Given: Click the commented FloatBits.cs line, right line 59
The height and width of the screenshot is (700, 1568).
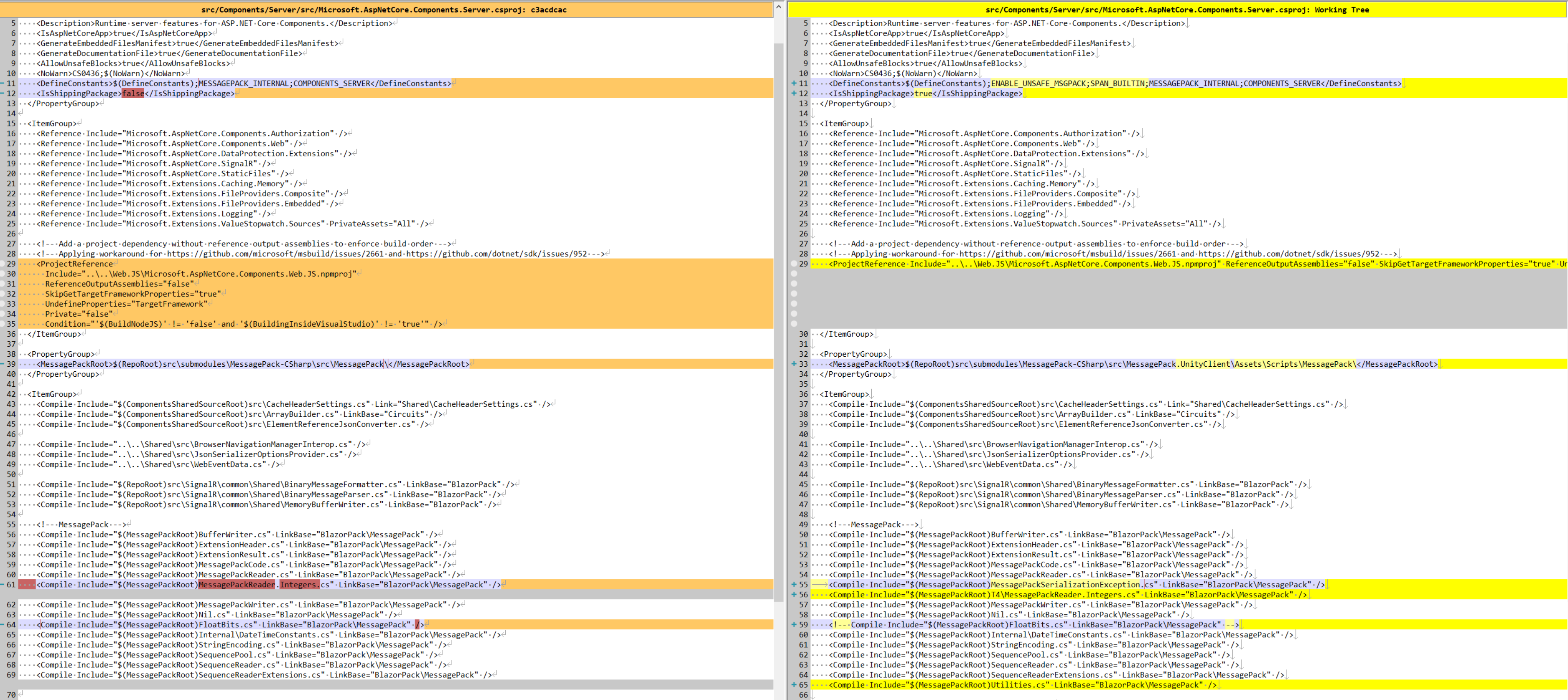Looking at the screenshot, I should (x=1033, y=624).
